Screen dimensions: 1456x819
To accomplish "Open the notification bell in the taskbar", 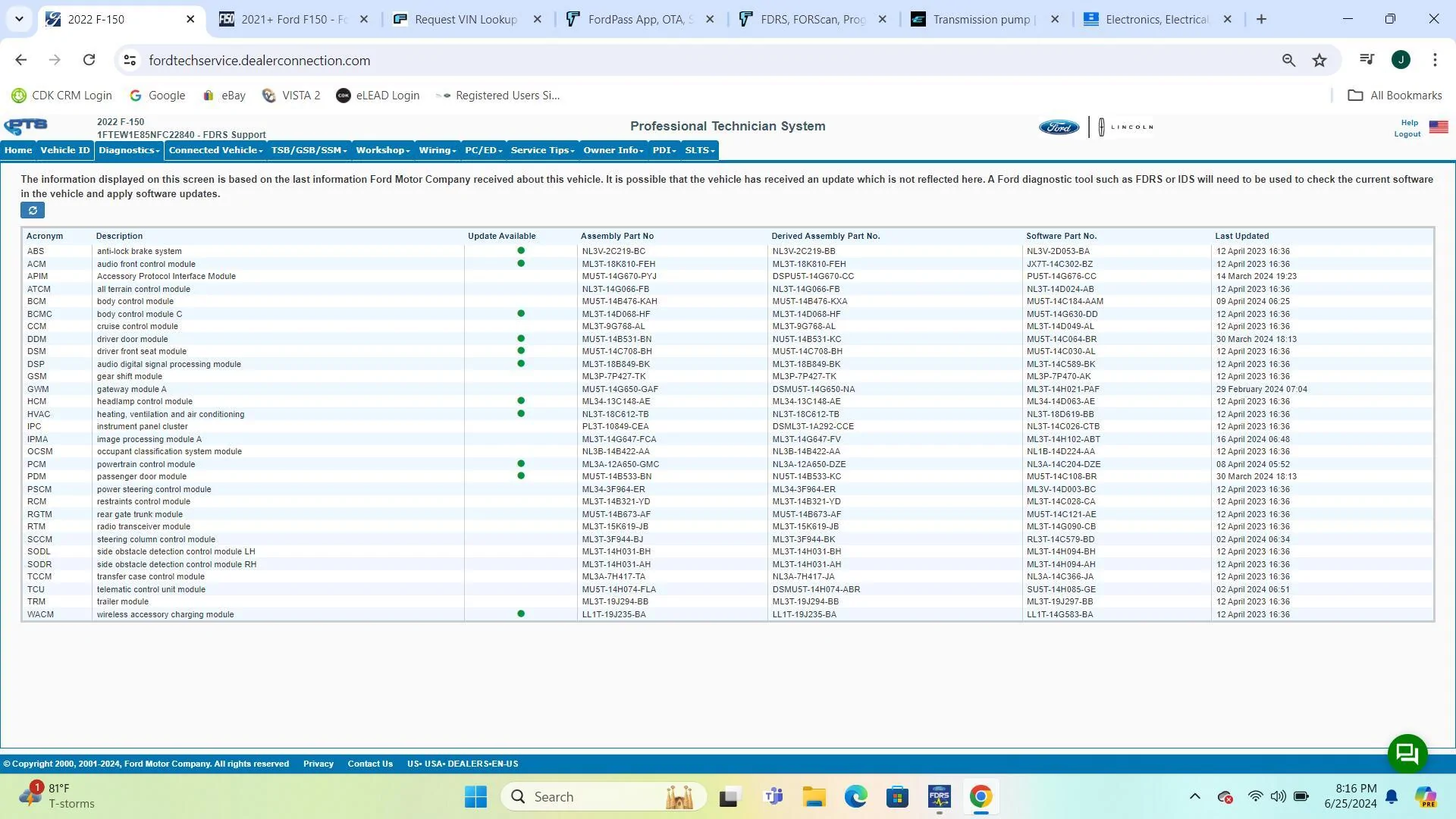I will pyautogui.click(x=1392, y=796).
